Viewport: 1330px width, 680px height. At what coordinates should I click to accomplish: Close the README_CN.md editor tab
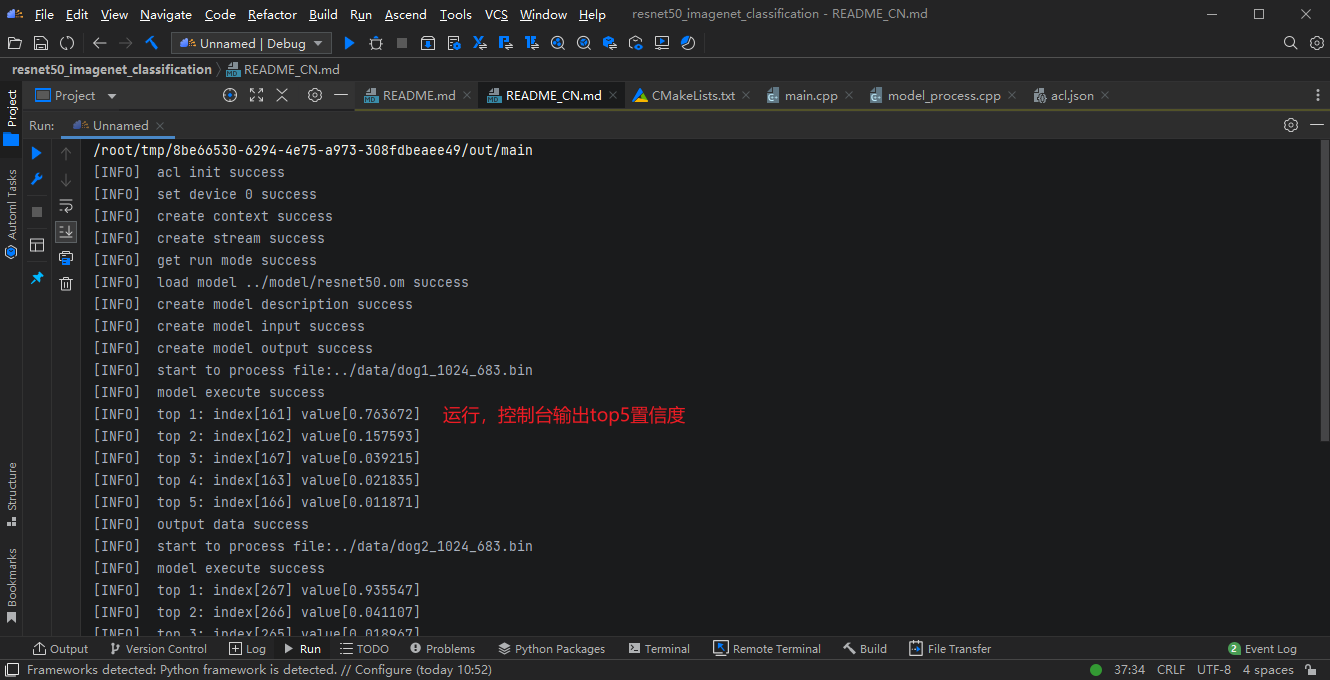click(x=613, y=95)
